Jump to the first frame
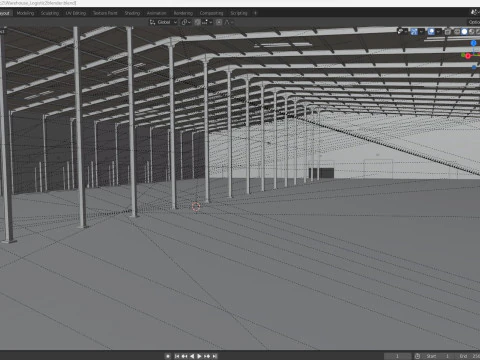The height and width of the screenshot is (360, 480). pos(177,356)
